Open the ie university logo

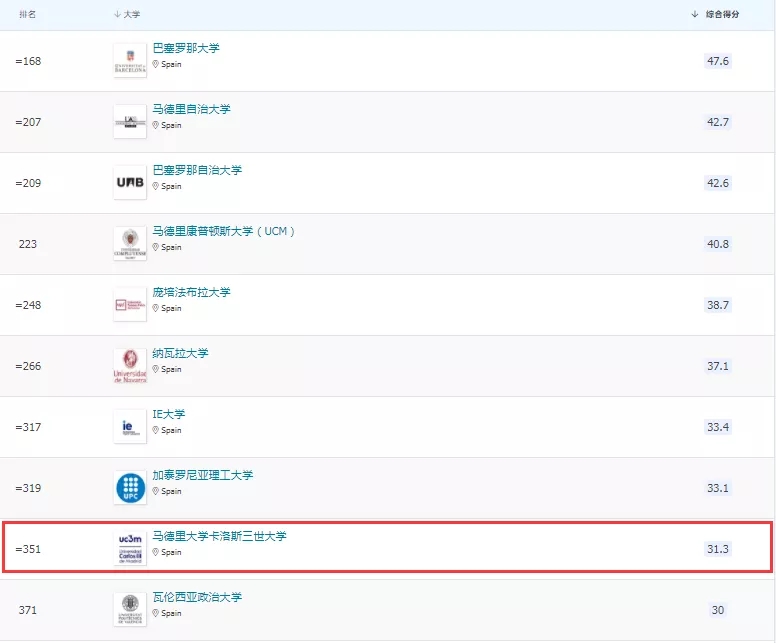130,427
